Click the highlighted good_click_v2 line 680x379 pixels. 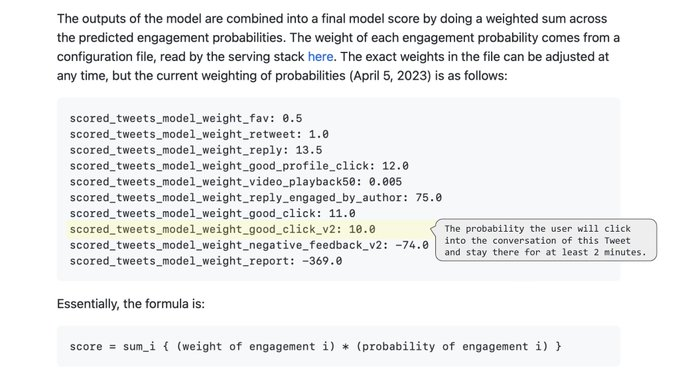click(222, 229)
